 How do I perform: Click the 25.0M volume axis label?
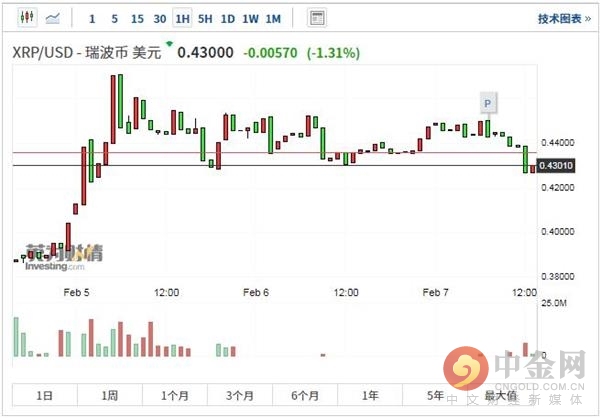[x=554, y=304]
